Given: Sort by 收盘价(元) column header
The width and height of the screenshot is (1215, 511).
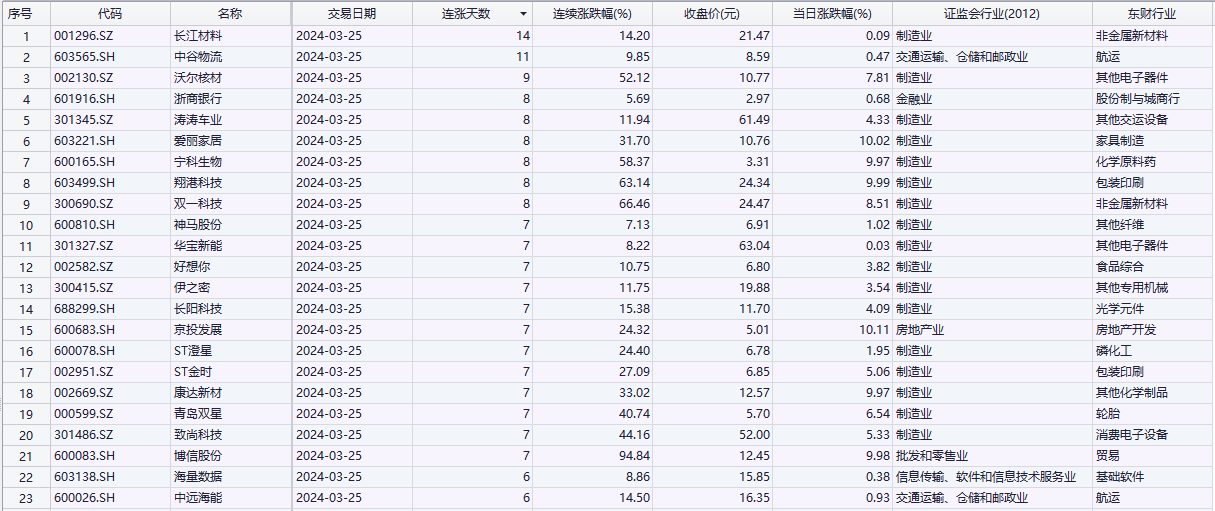Looking at the screenshot, I should [712, 14].
